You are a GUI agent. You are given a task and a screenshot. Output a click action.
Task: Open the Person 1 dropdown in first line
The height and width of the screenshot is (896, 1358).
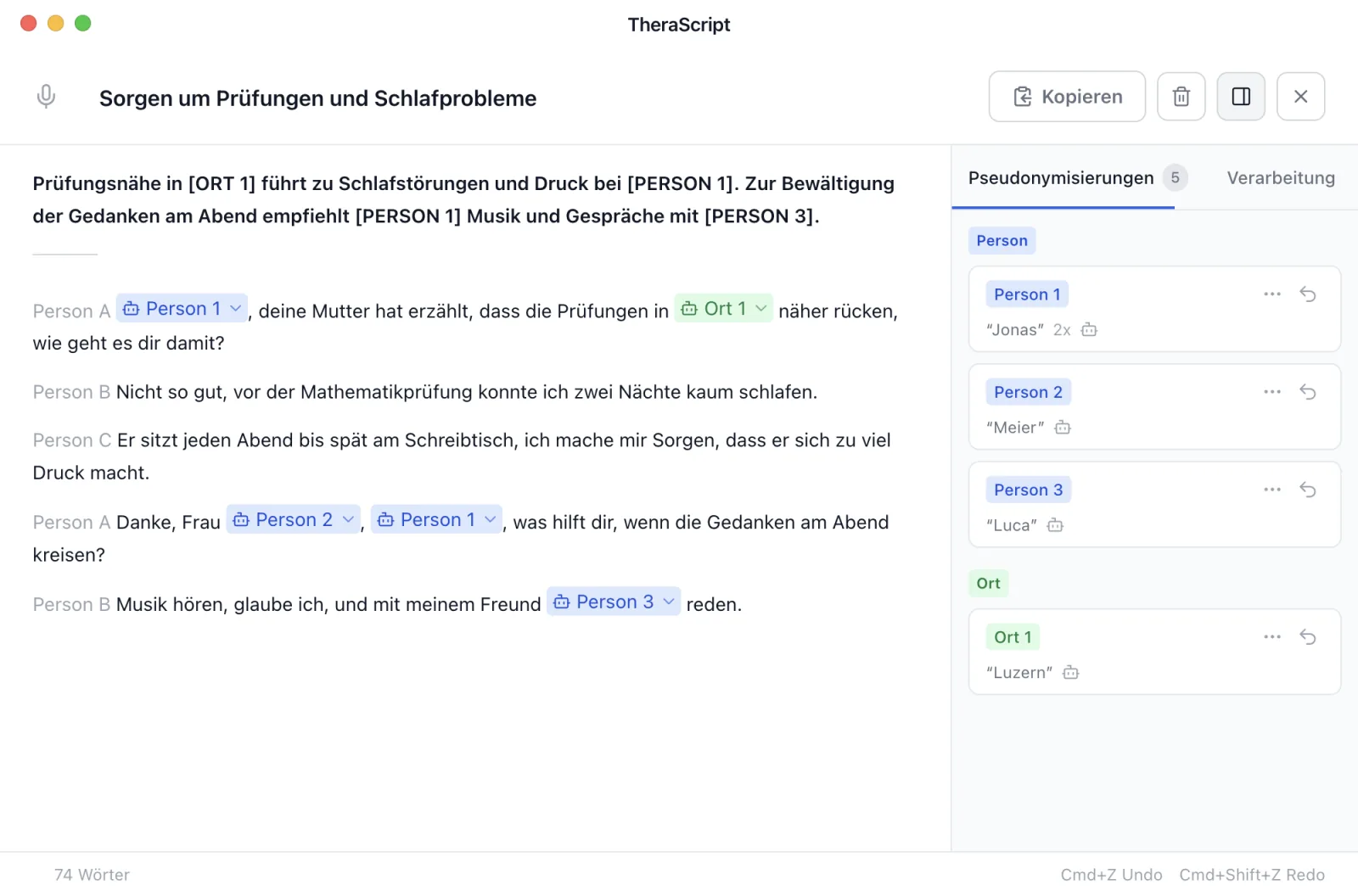point(182,309)
